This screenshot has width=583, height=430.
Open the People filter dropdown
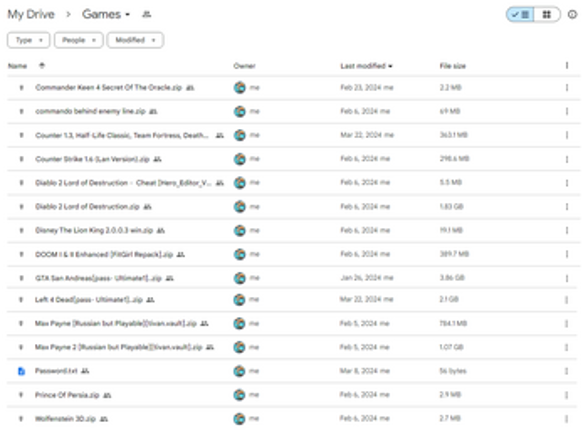pyautogui.click(x=79, y=40)
